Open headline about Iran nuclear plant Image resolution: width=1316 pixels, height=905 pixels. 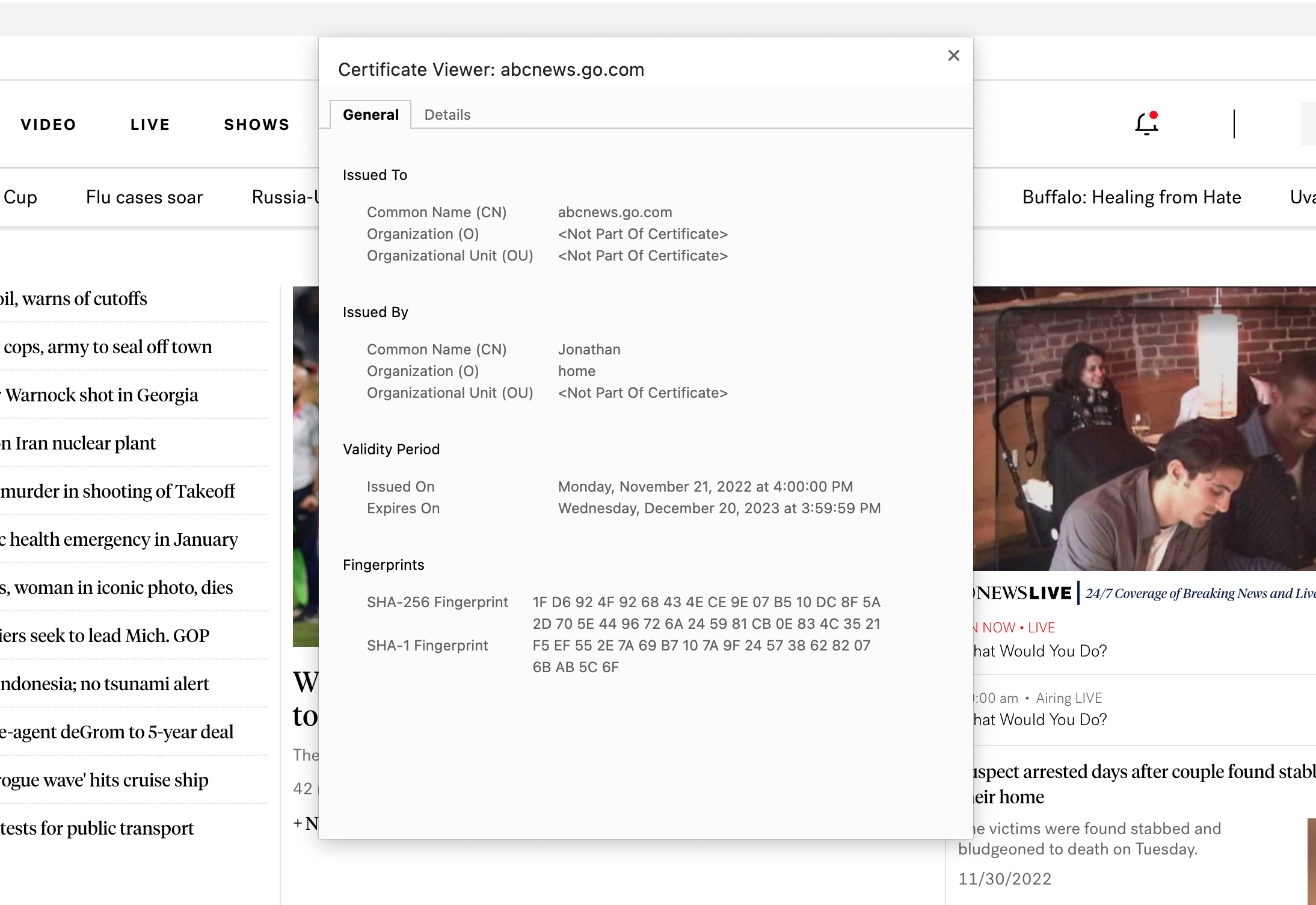[x=78, y=443]
